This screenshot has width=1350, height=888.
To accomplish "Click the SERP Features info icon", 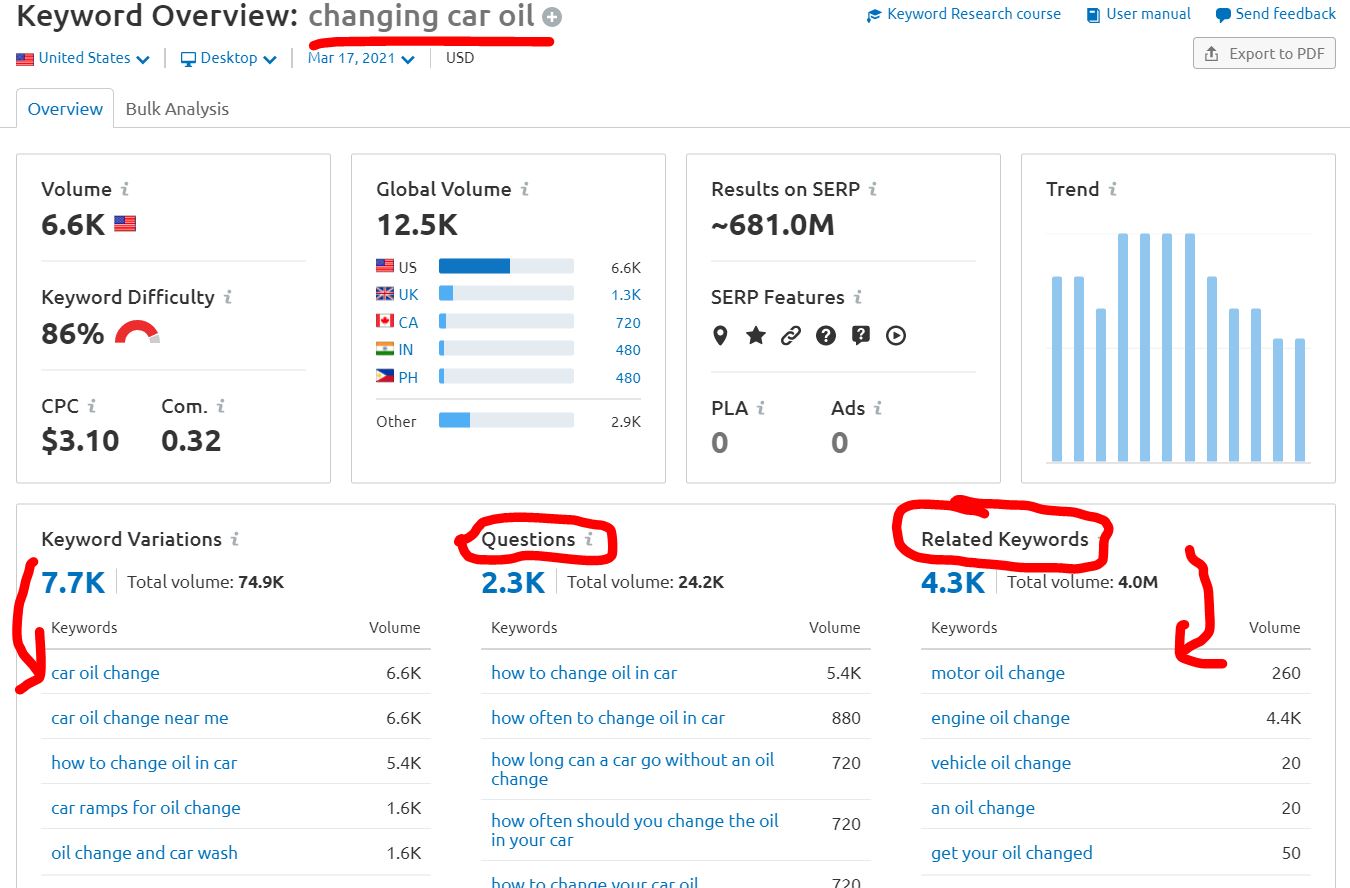I will [858, 297].
